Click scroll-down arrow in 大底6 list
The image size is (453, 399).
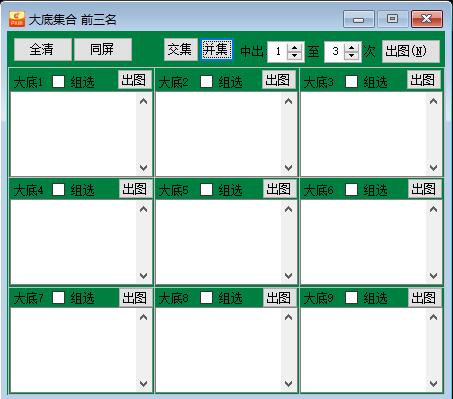433,276
